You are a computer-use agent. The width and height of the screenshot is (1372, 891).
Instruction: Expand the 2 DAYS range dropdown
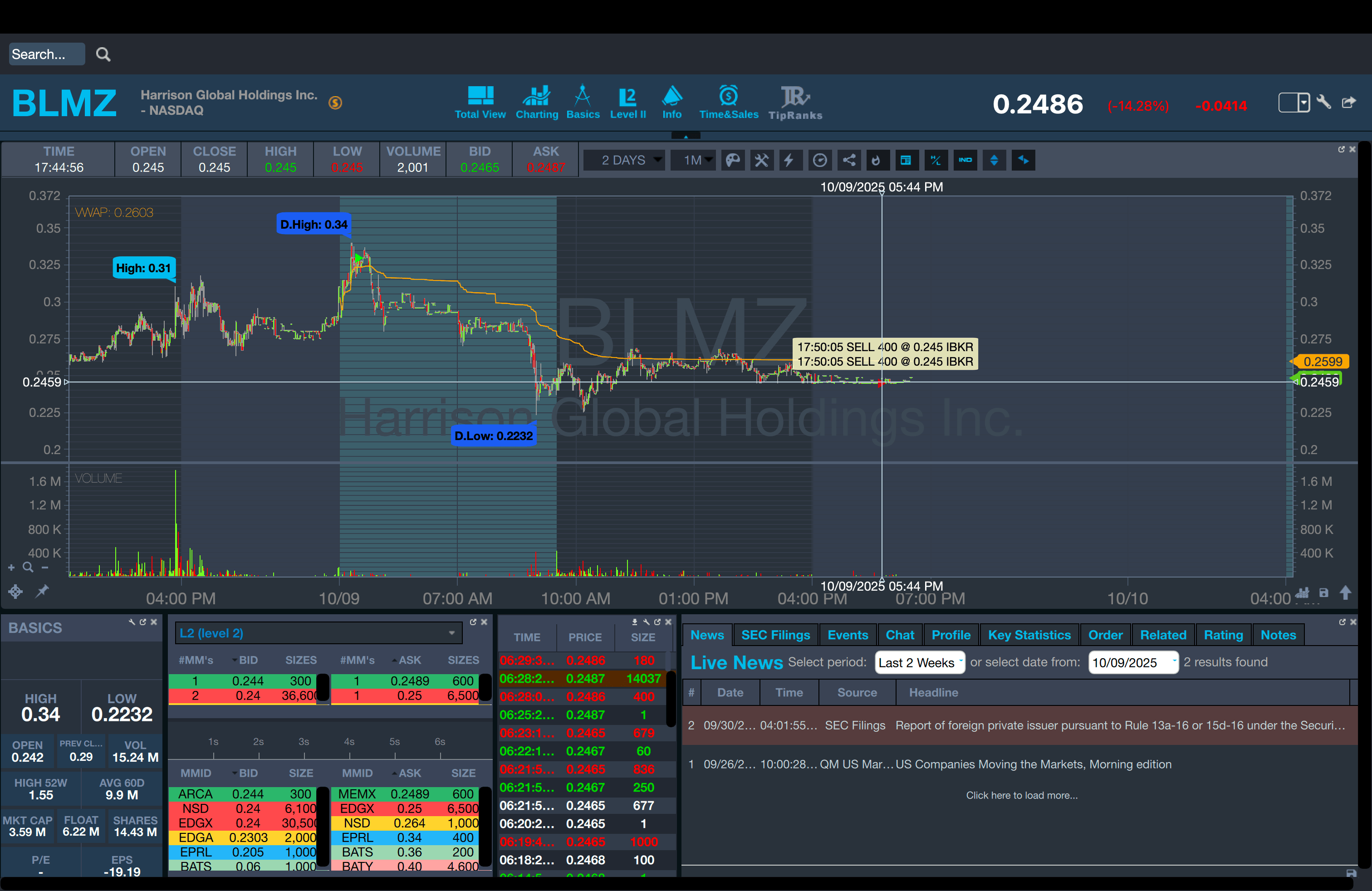625,160
